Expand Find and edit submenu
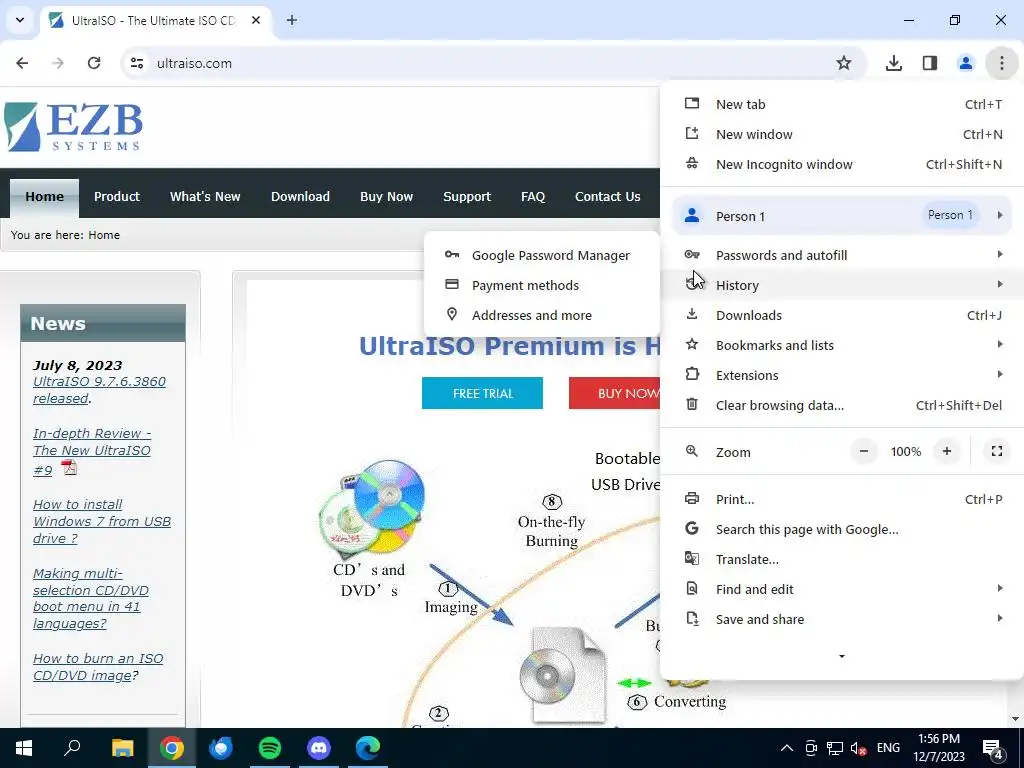The height and width of the screenshot is (768, 1024). click(x=842, y=590)
